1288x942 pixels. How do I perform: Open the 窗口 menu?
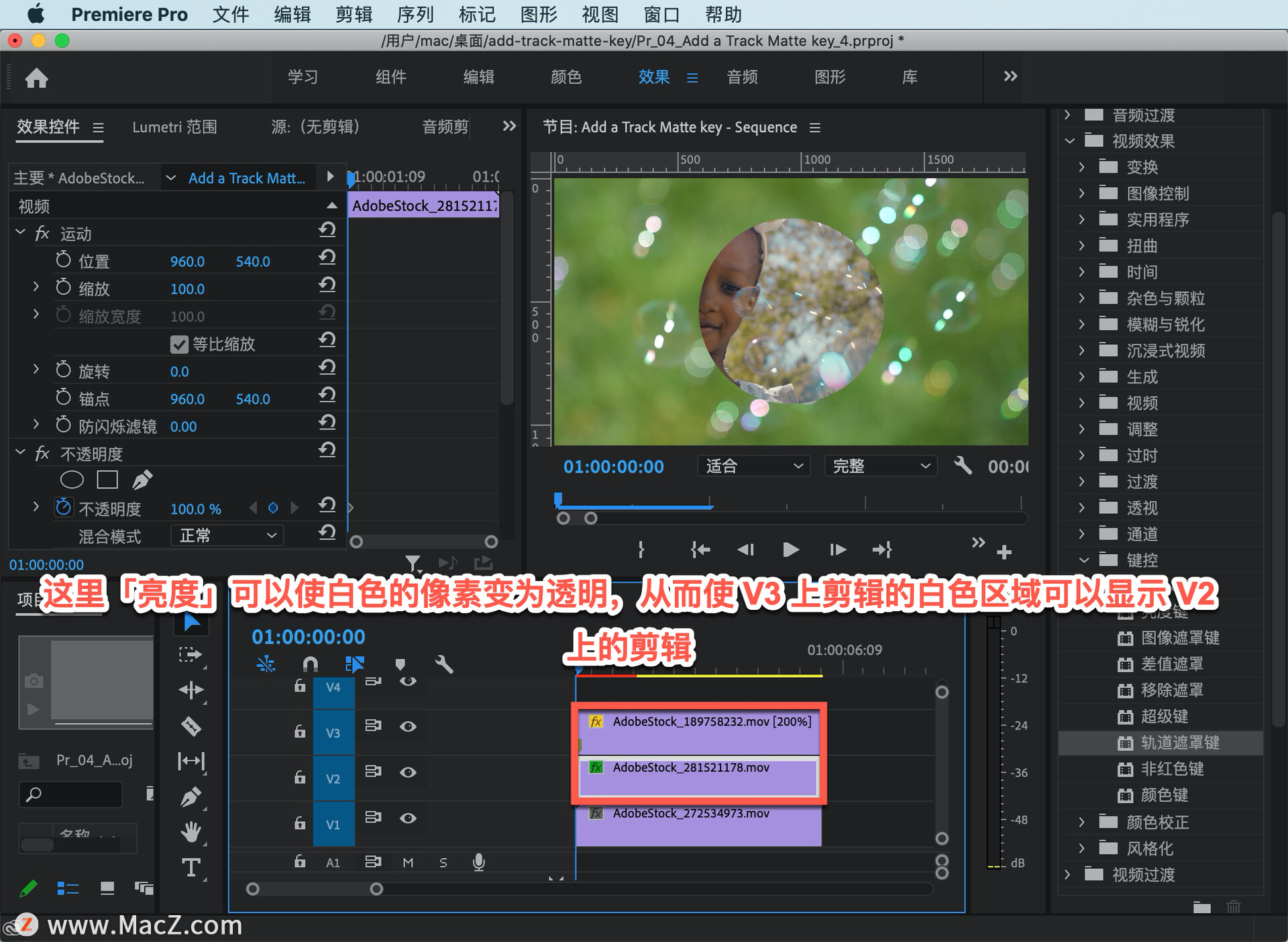(661, 14)
